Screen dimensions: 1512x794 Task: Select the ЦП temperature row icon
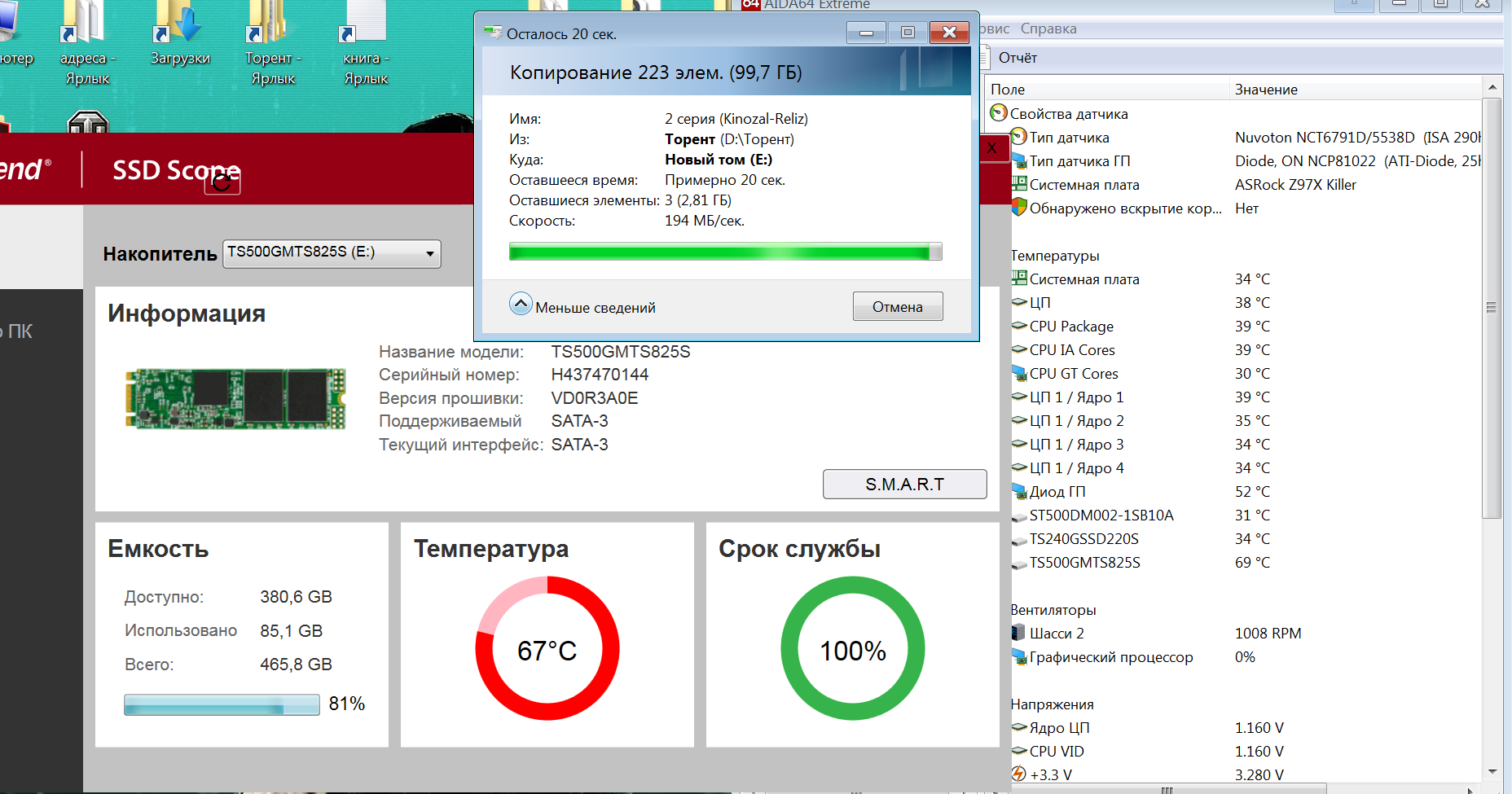coord(1019,302)
